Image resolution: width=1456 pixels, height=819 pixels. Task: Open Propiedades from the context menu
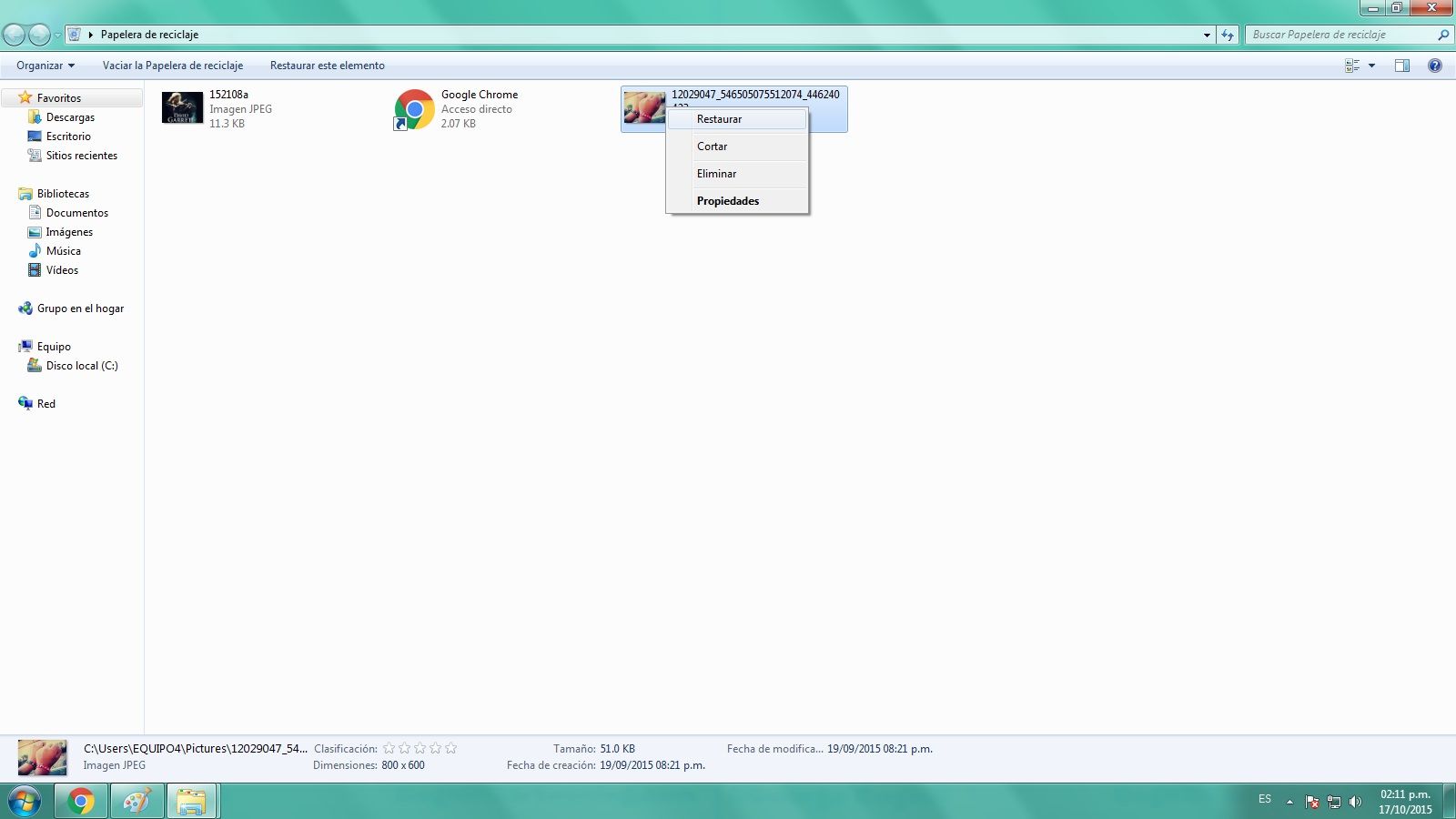[x=727, y=201]
